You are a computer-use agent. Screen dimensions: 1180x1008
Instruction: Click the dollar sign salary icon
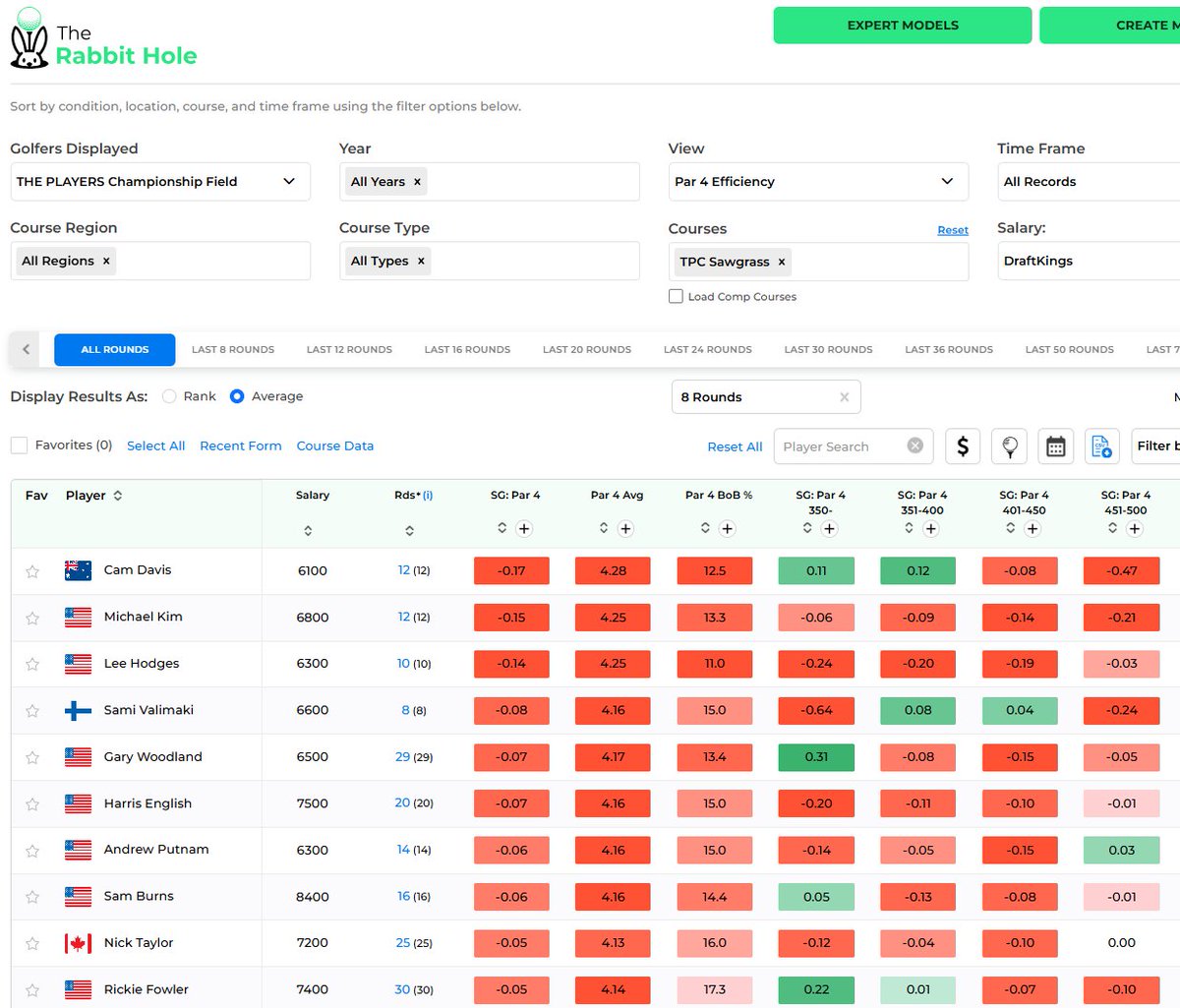[963, 446]
